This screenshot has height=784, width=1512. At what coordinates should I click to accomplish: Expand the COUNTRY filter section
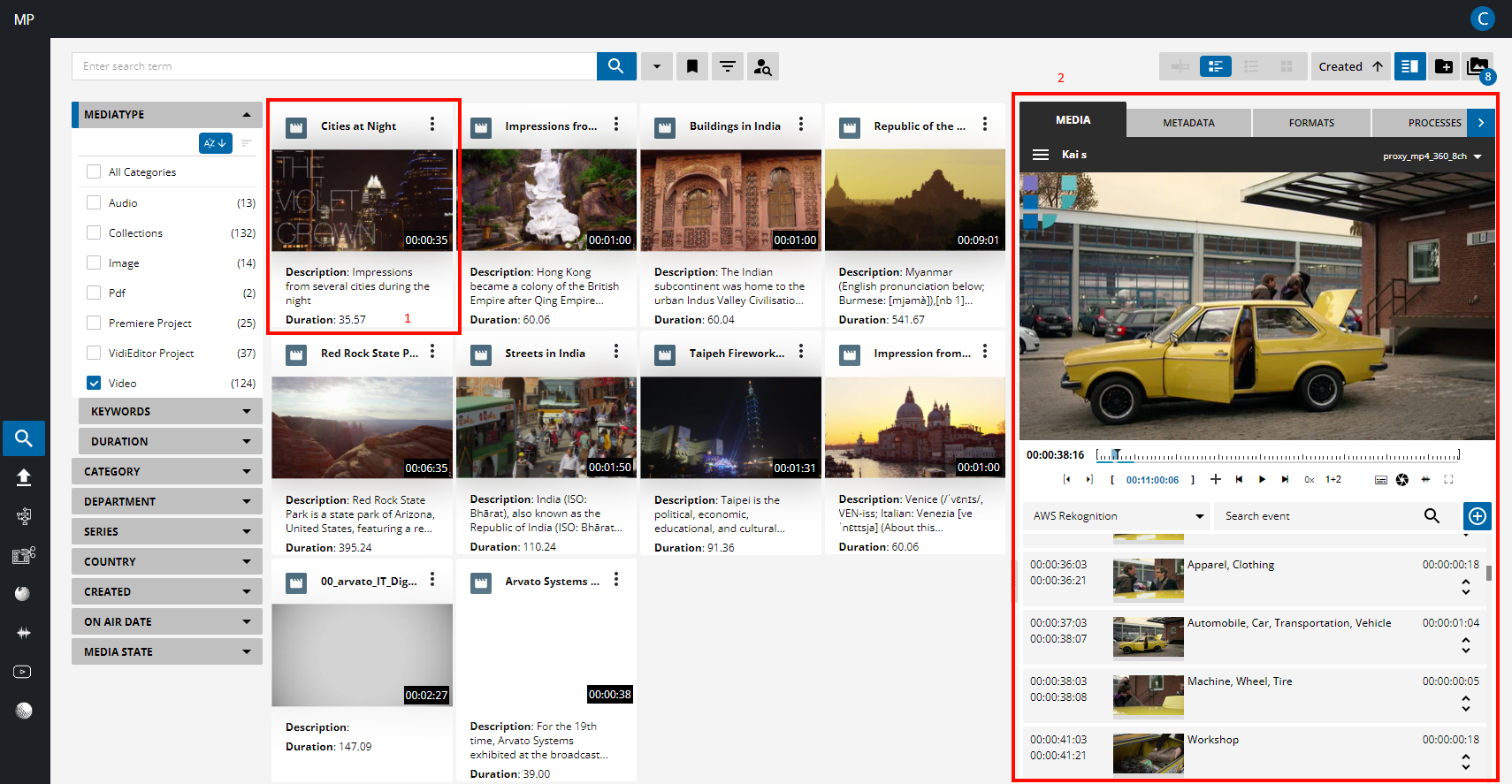coord(166,561)
